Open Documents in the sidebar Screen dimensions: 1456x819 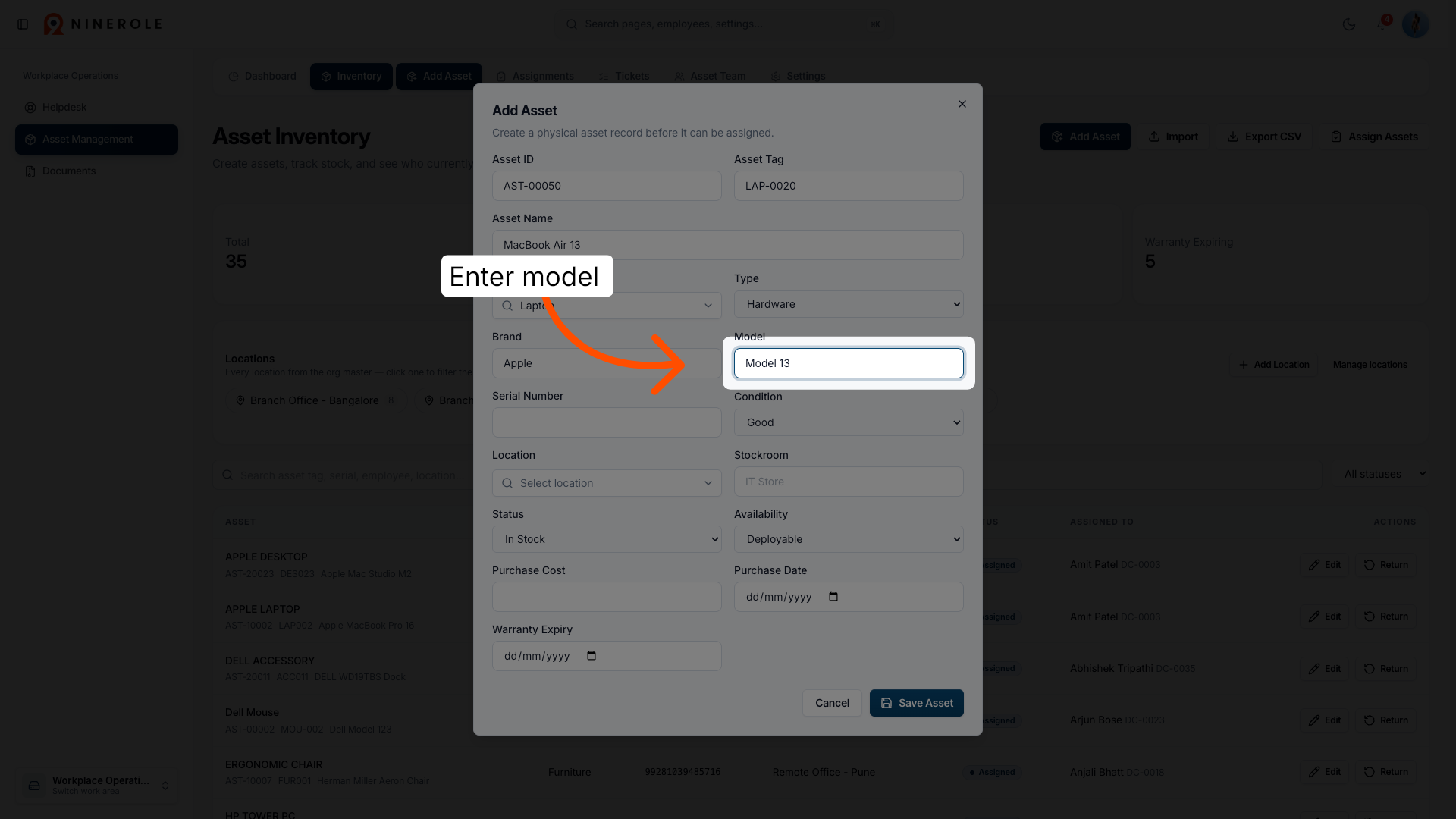click(x=96, y=171)
